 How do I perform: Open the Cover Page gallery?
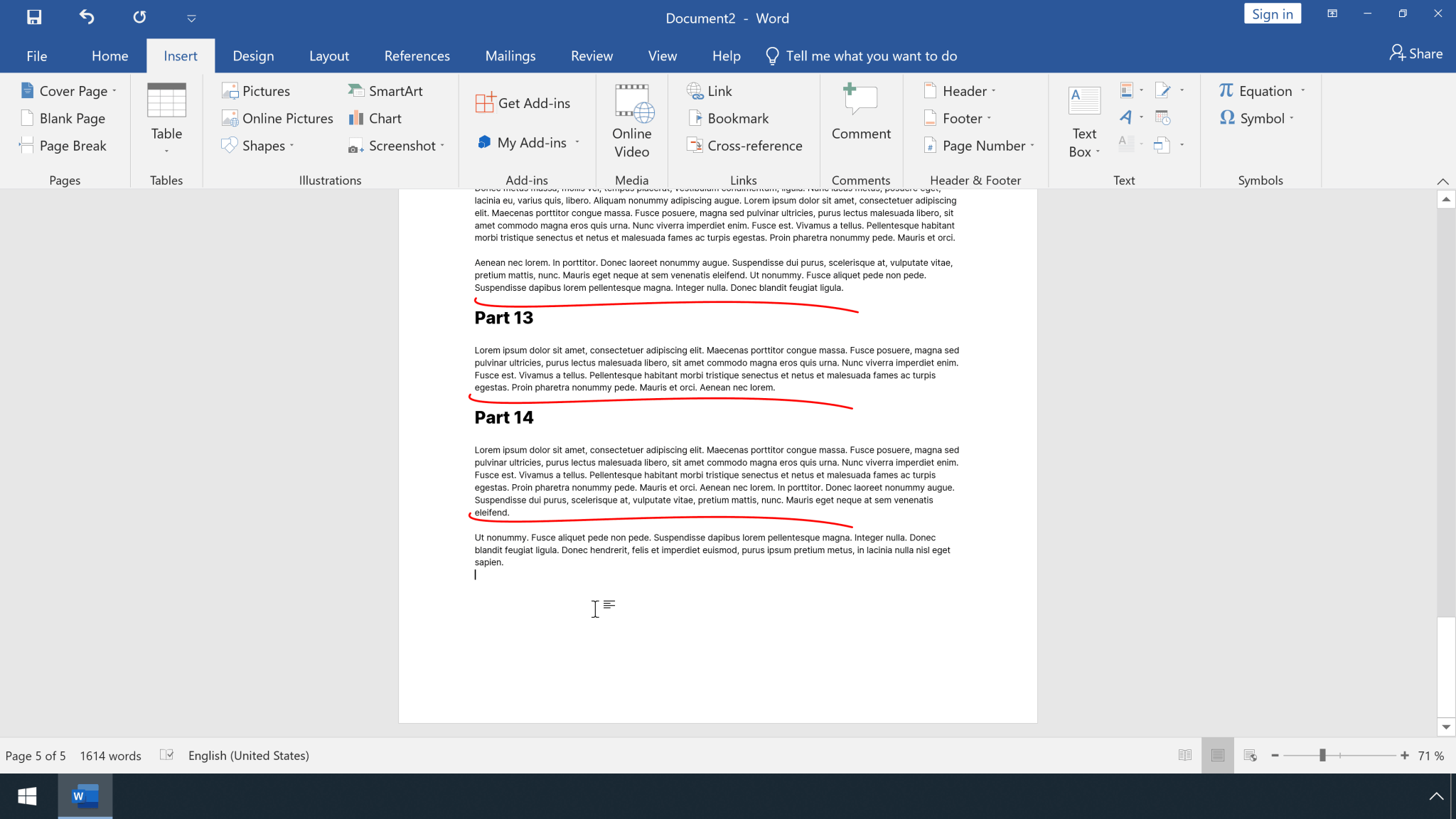(68, 91)
